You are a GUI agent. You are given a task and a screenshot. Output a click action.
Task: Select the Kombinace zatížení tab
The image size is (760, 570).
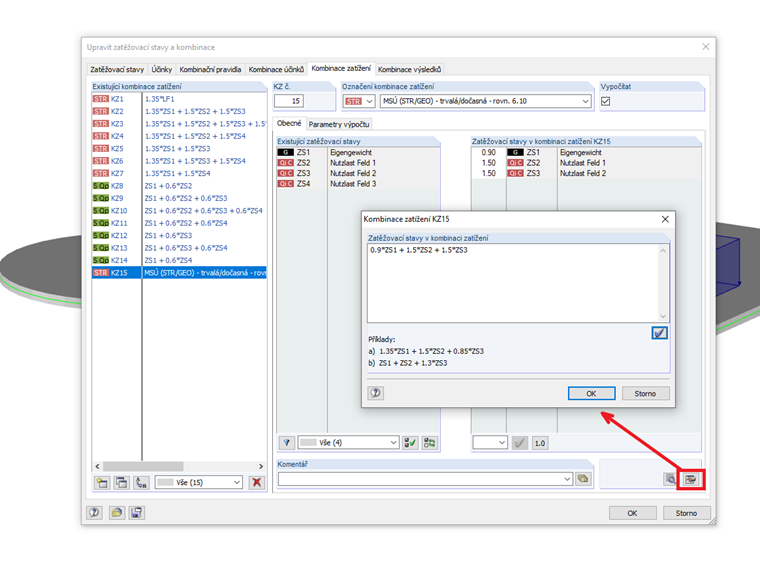(341, 68)
